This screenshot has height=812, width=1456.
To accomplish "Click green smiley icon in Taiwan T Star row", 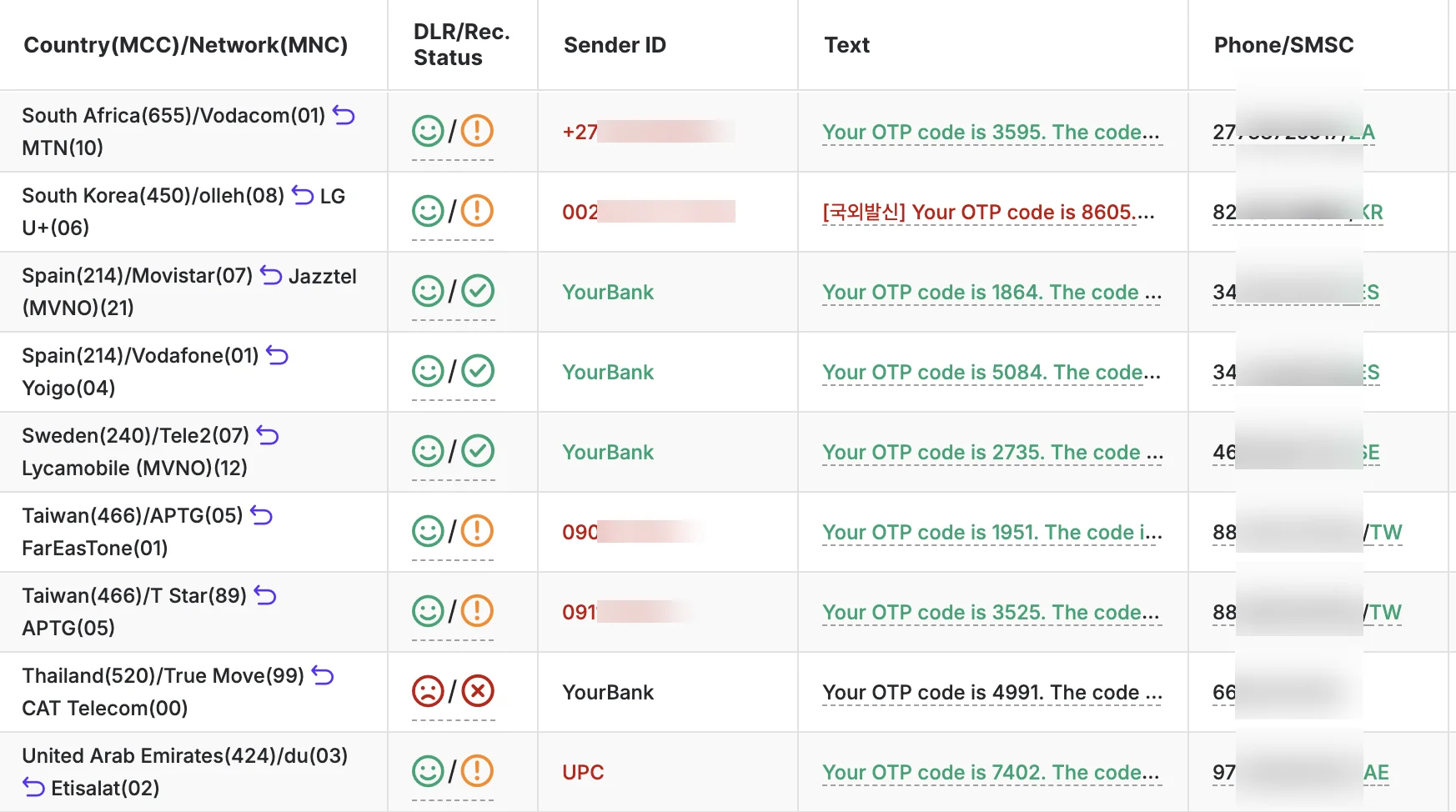I will tap(428, 611).
